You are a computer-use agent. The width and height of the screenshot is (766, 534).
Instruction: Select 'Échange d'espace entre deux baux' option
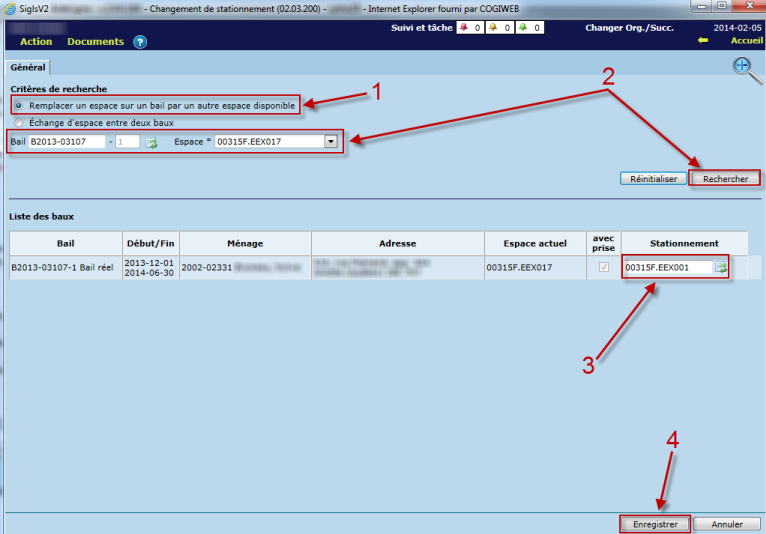(17, 122)
